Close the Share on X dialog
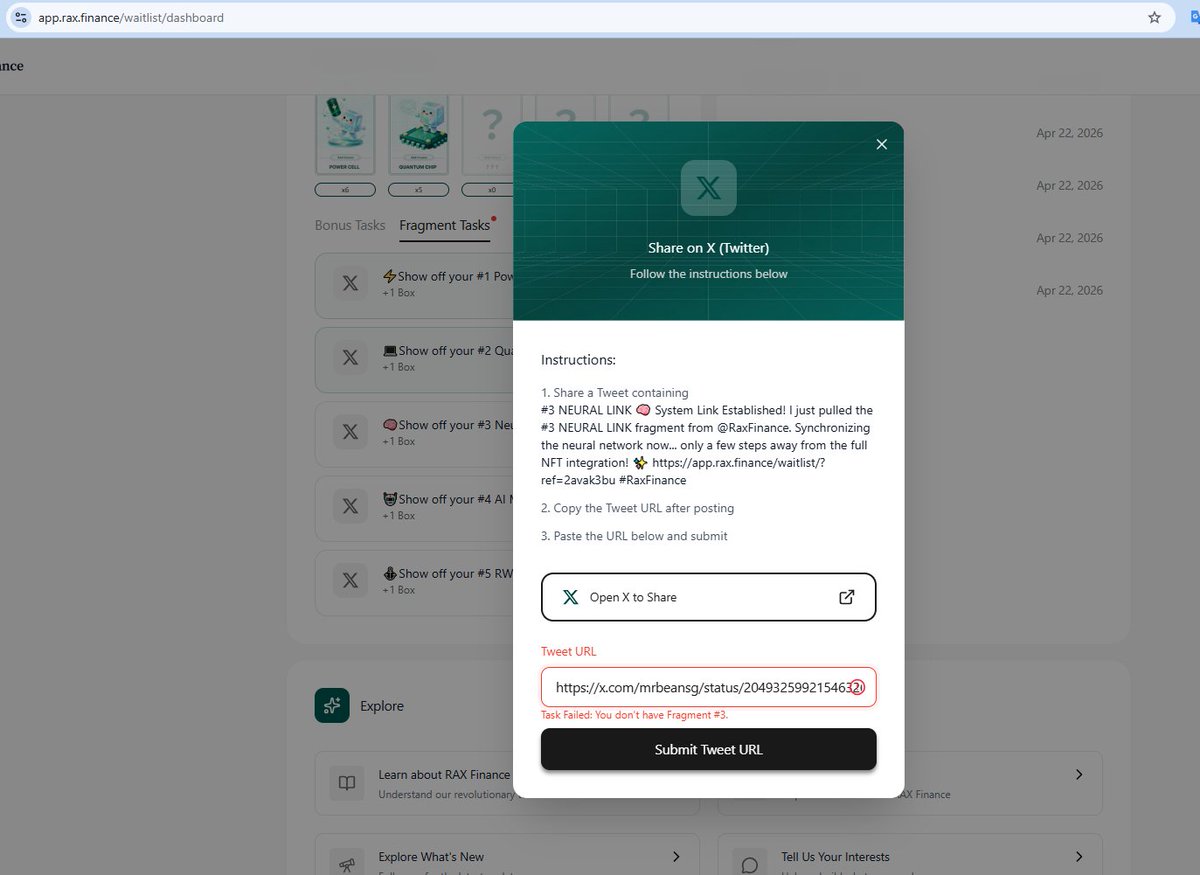The image size is (1200, 875). click(881, 144)
